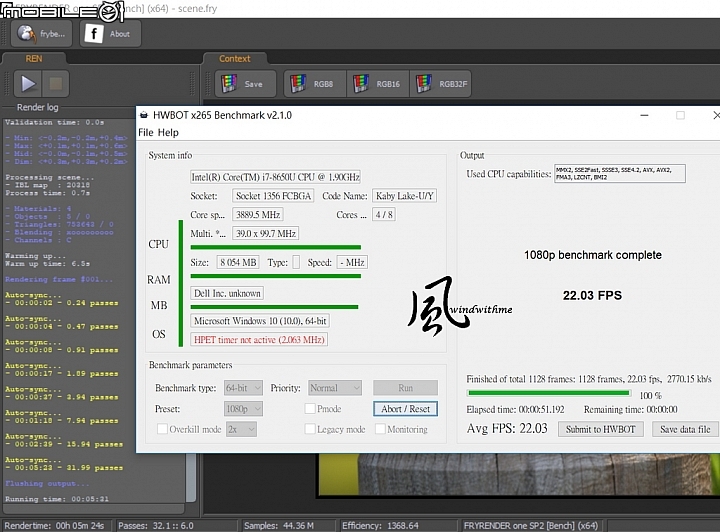Image resolution: width=720 pixels, height=532 pixels.
Task: Click the Kaby Lake-U/Y code name field
Action: (x=404, y=196)
